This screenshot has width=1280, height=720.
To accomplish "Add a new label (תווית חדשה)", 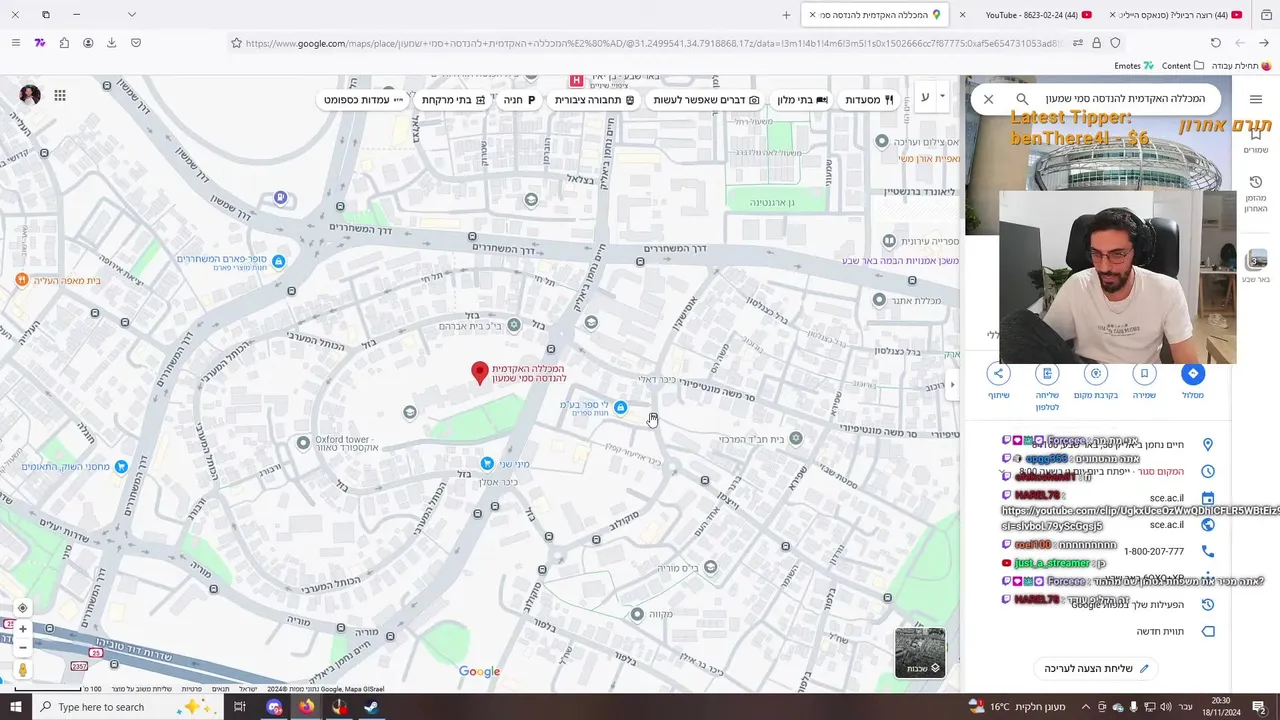I will 1160,631.
